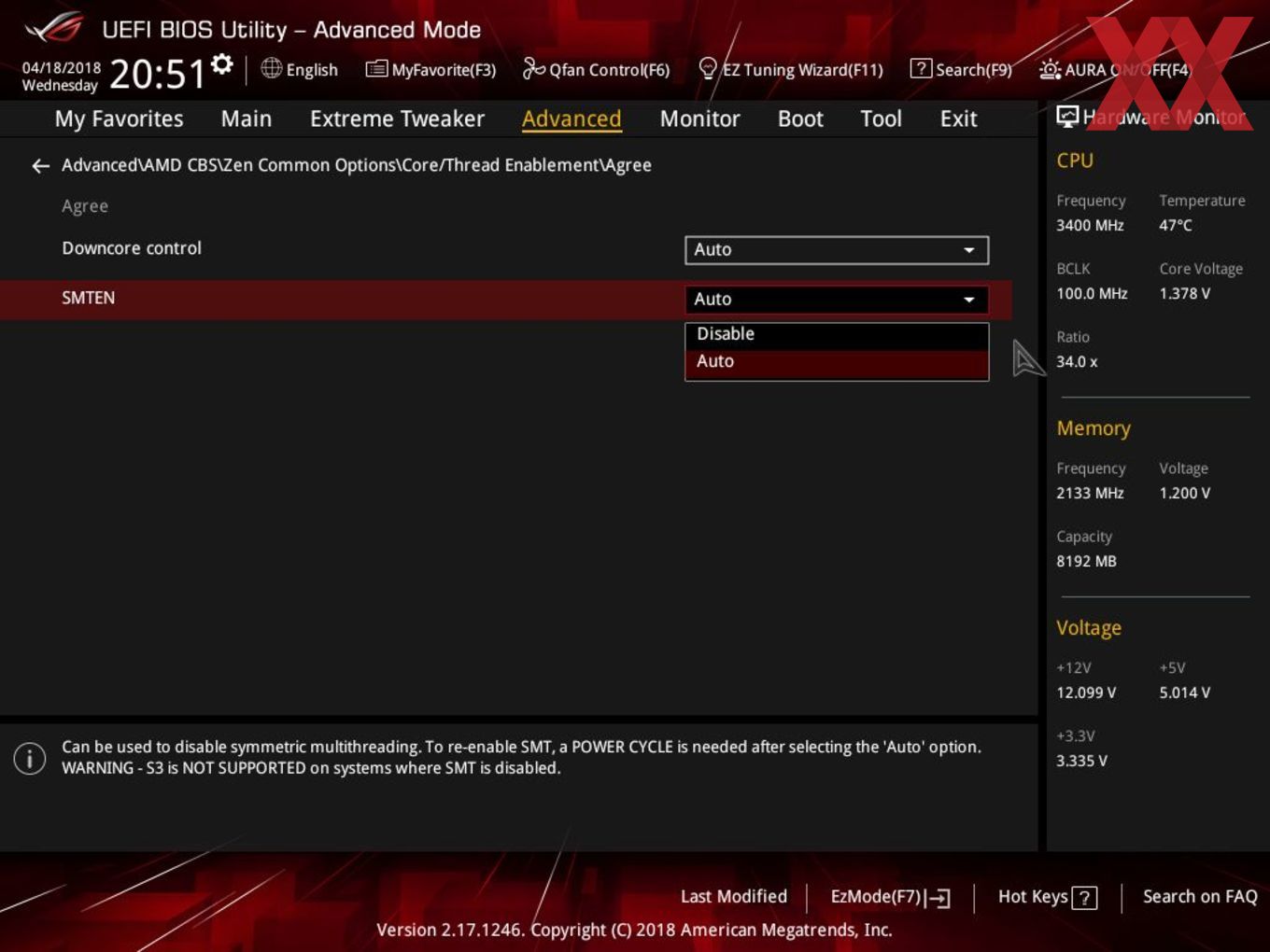This screenshot has height=952, width=1270.
Task: Click the breadcrumb path text
Action: [357, 165]
